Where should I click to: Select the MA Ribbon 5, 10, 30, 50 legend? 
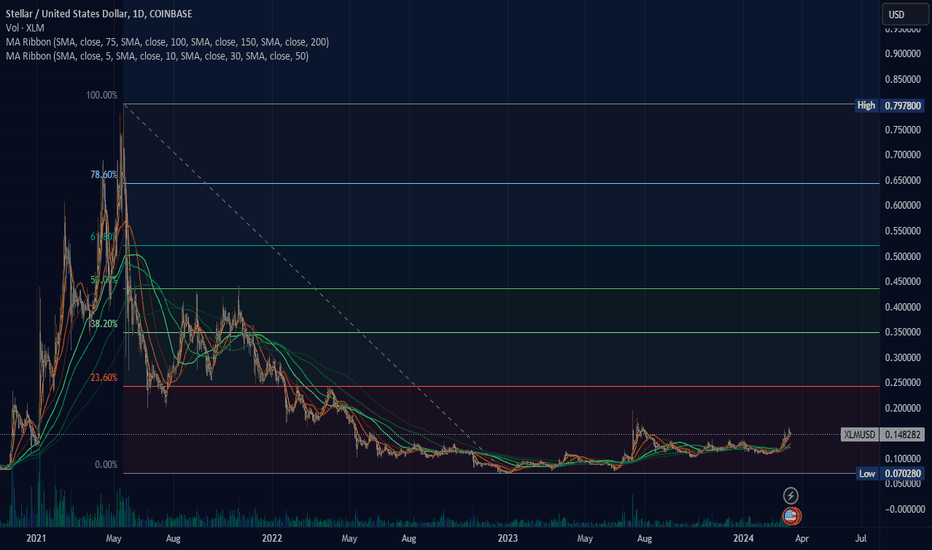coord(157,56)
